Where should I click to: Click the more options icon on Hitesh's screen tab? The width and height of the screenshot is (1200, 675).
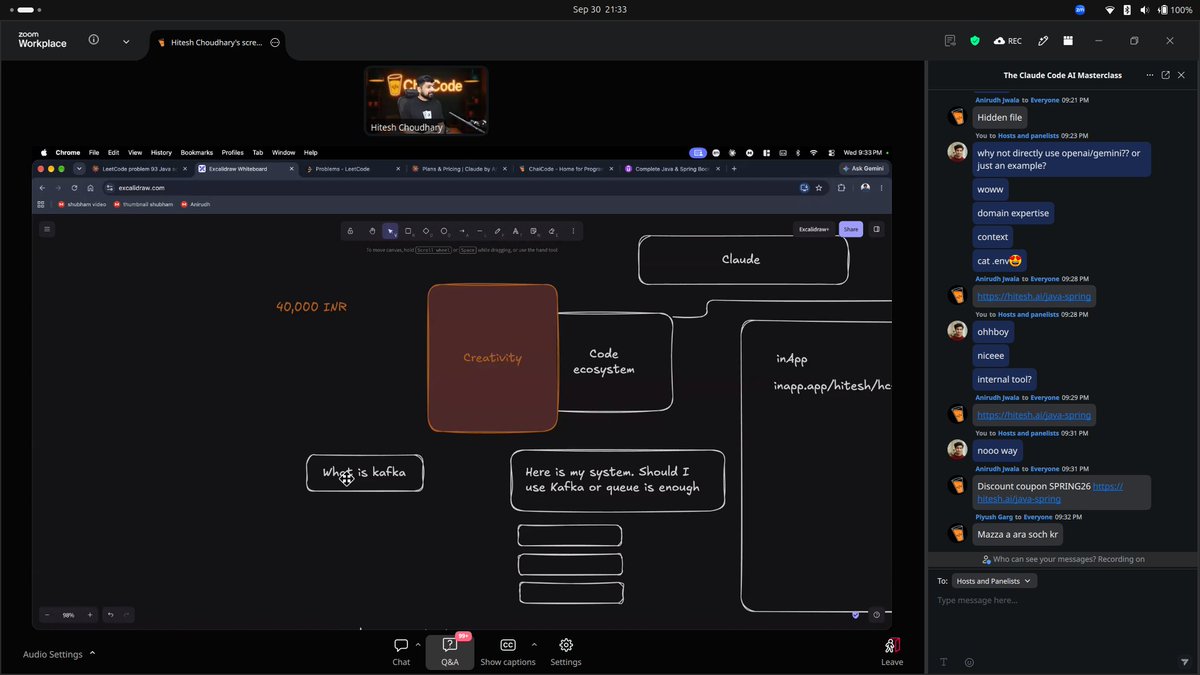coord(274,43)
